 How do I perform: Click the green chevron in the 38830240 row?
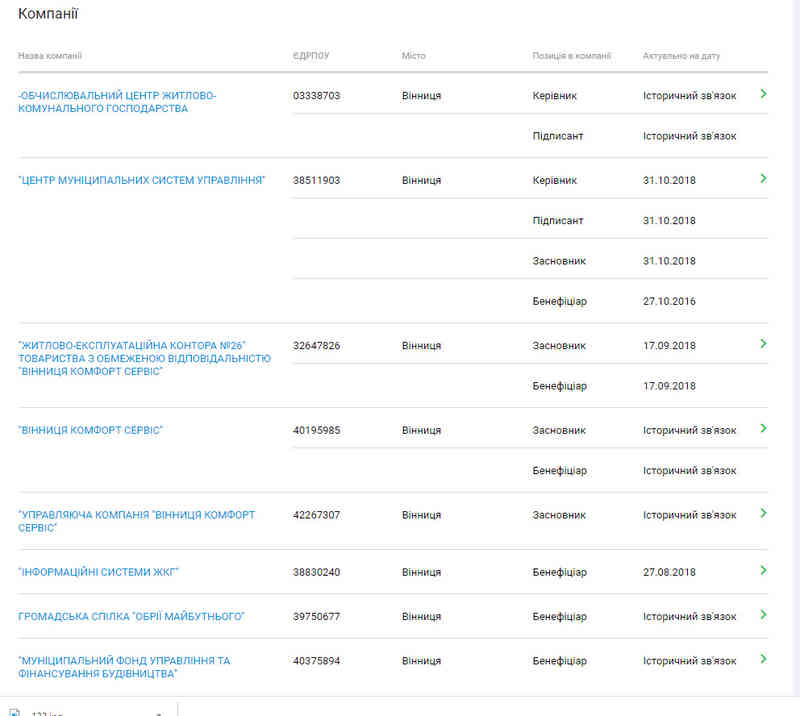tap(763, 571)
